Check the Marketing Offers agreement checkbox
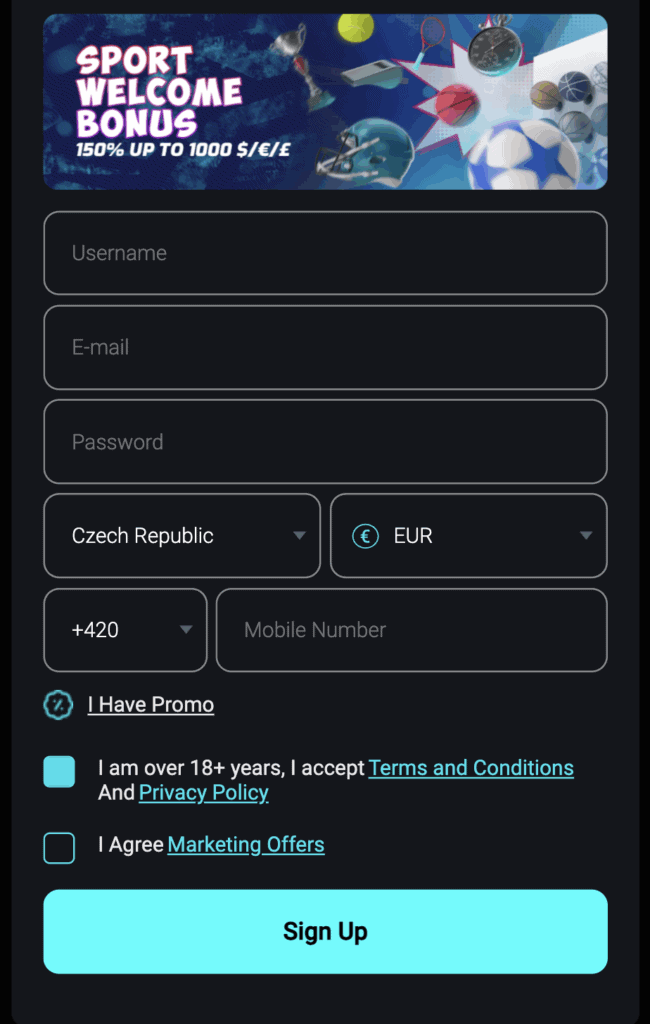The width and height of the screenshot is (650, 1024). pos(59,848)
